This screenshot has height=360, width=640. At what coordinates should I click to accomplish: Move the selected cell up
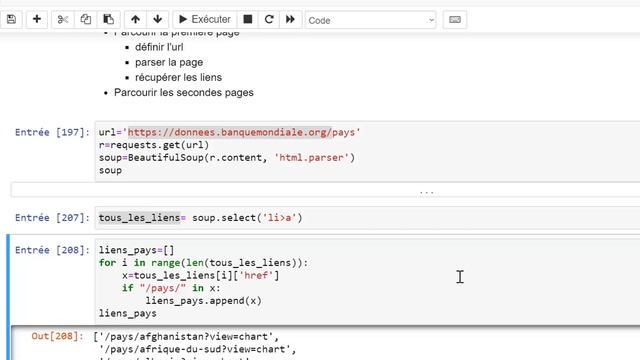[136, 19]
